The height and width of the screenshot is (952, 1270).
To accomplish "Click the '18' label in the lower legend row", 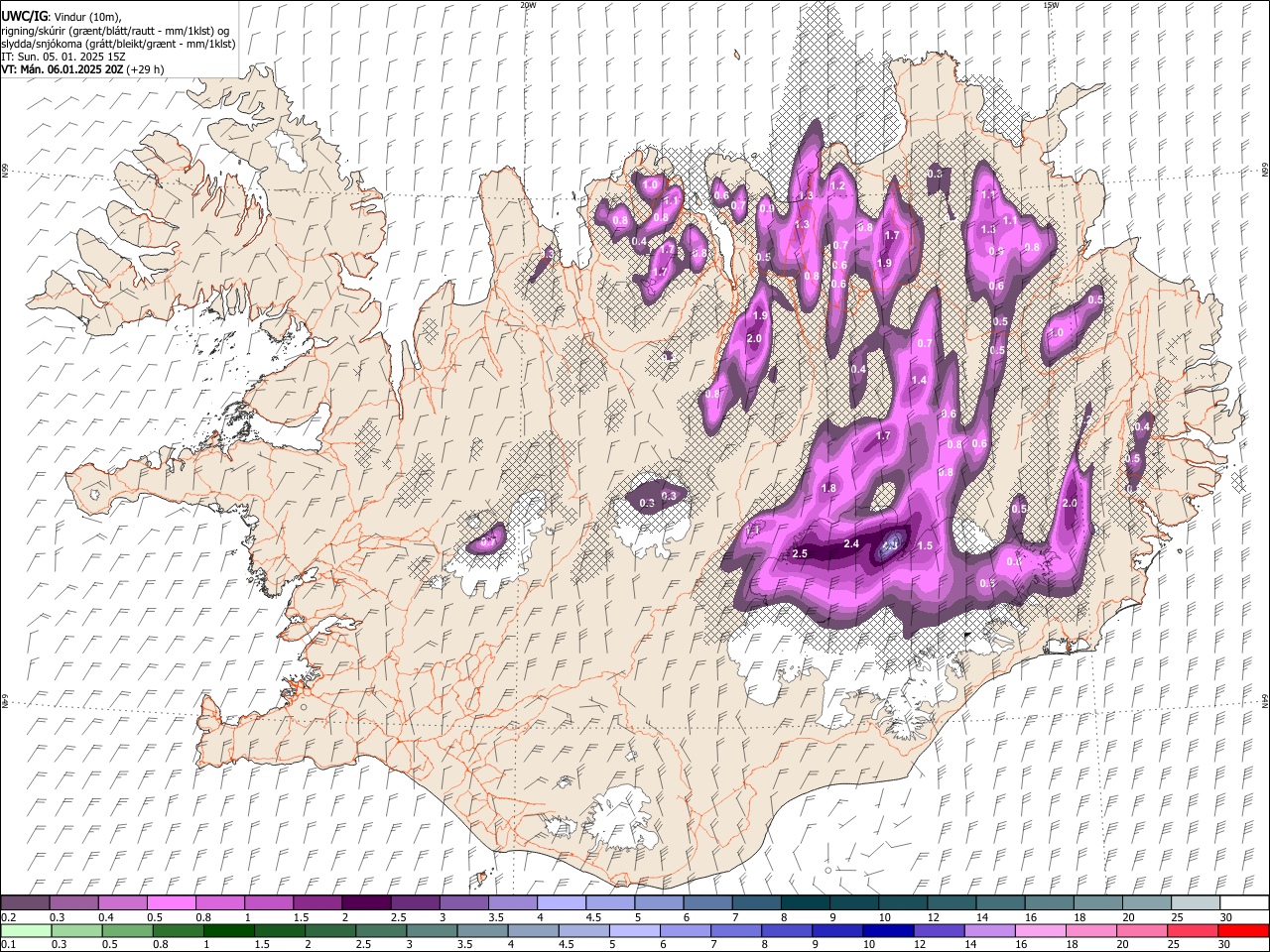I will [1073, 945].
